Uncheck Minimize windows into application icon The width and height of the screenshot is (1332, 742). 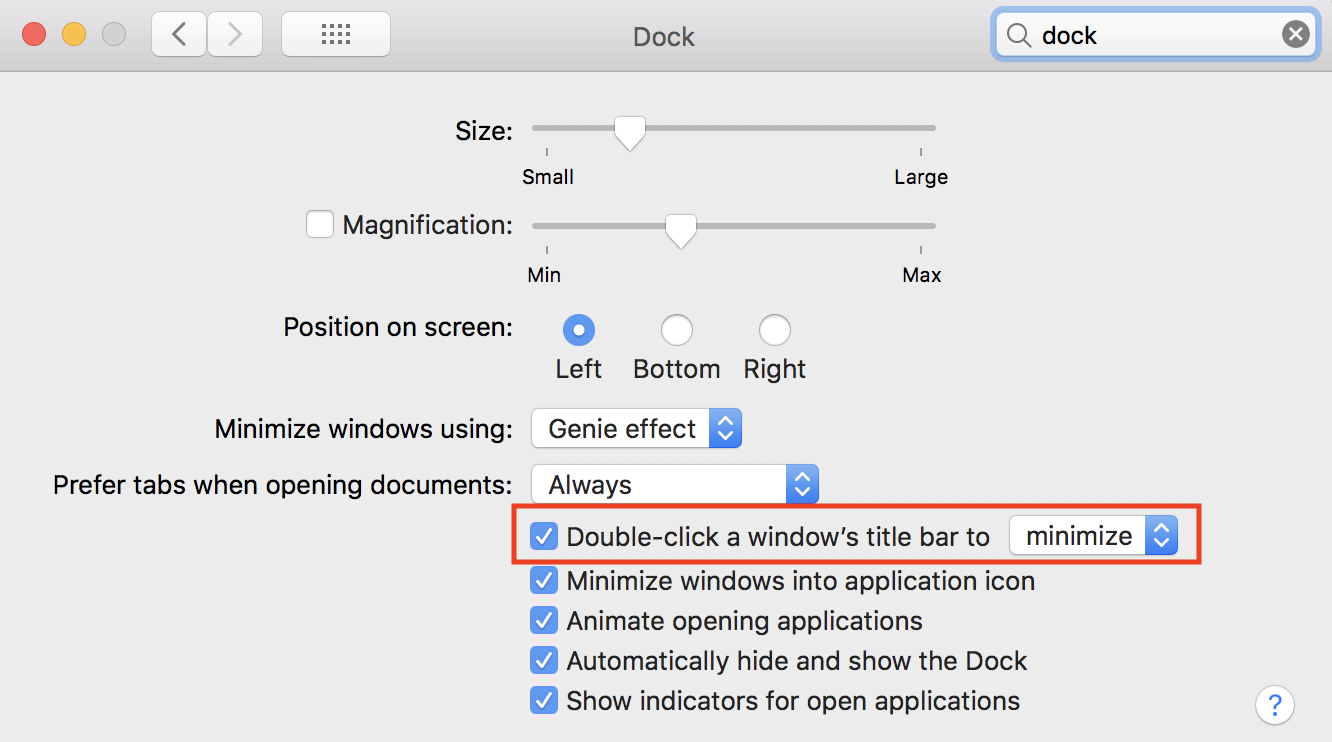[x=544, y=581]
